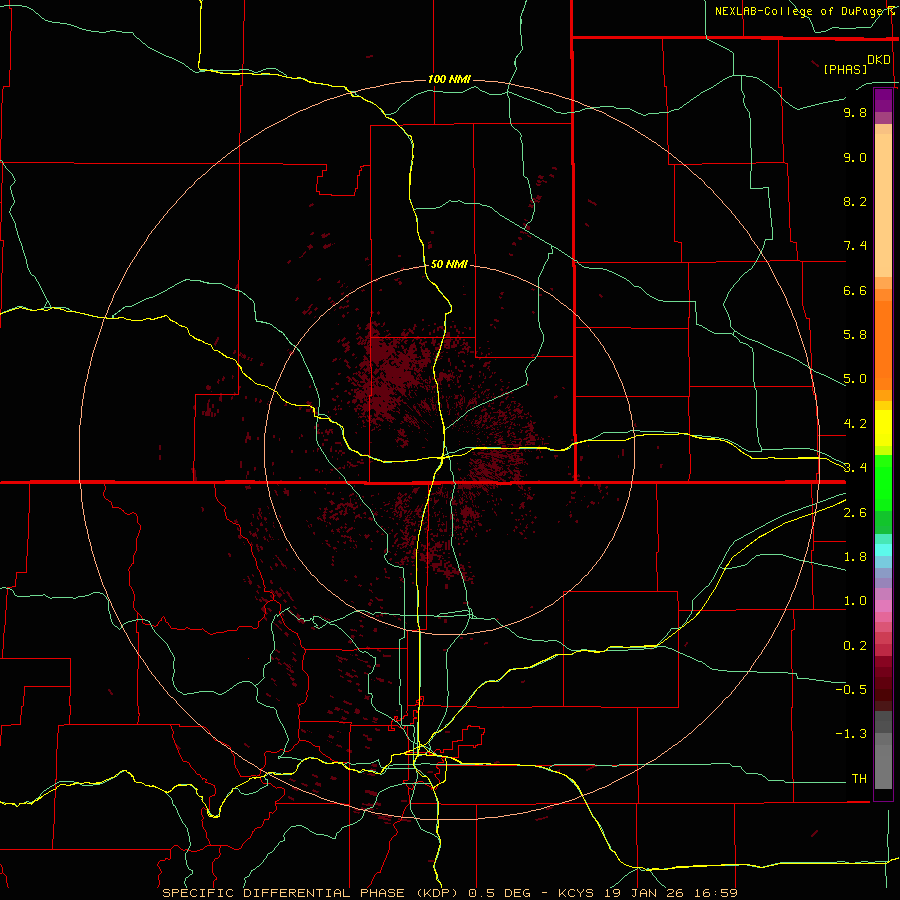
Task: Pick the cyan band beside 1.8 on scale
Action: point(883,550)
